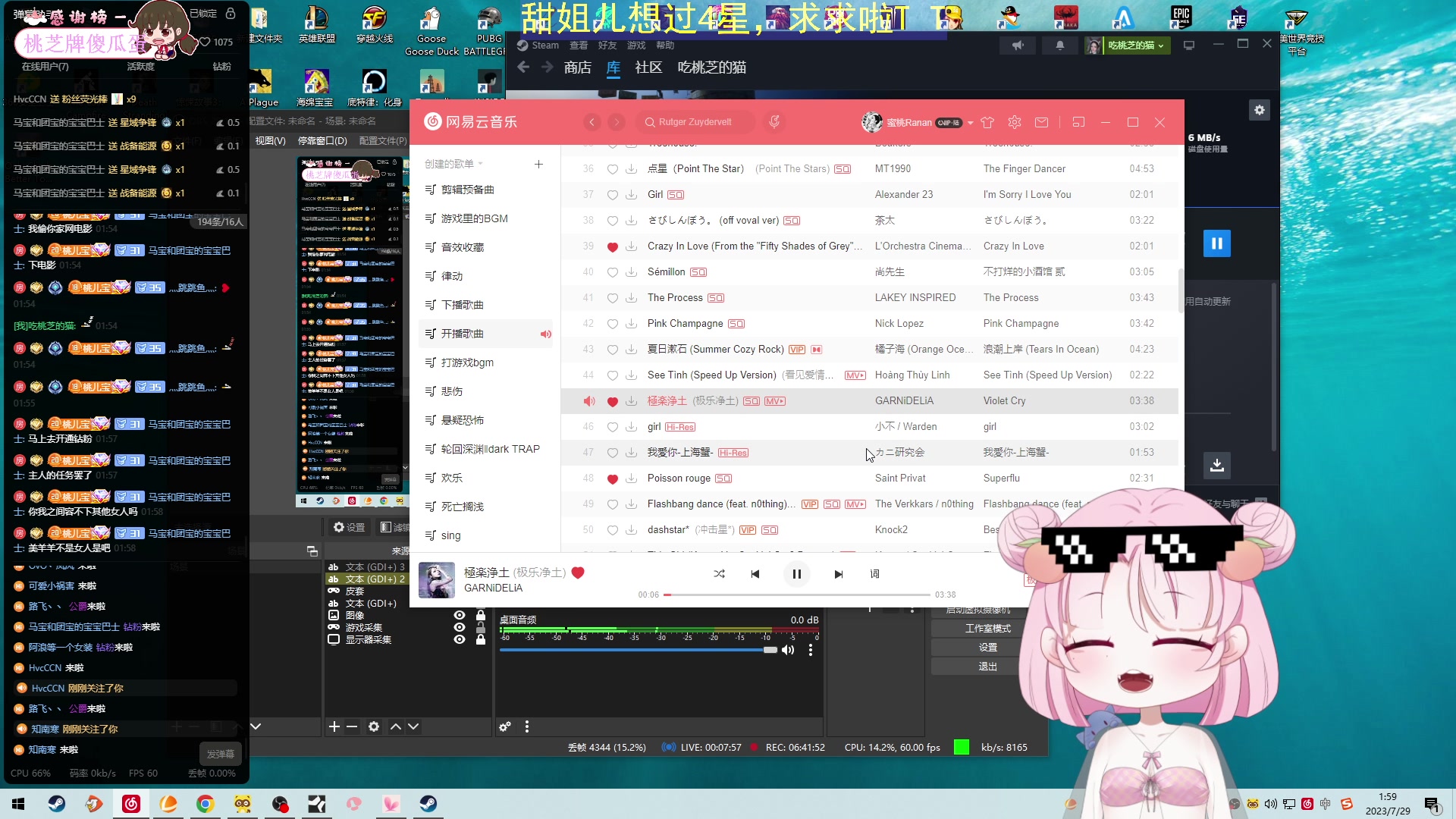This screenshot has height=819, width=1456.
Task: Open artist Saint Privat
Action: pyautogui.click(x=900, y=479)
